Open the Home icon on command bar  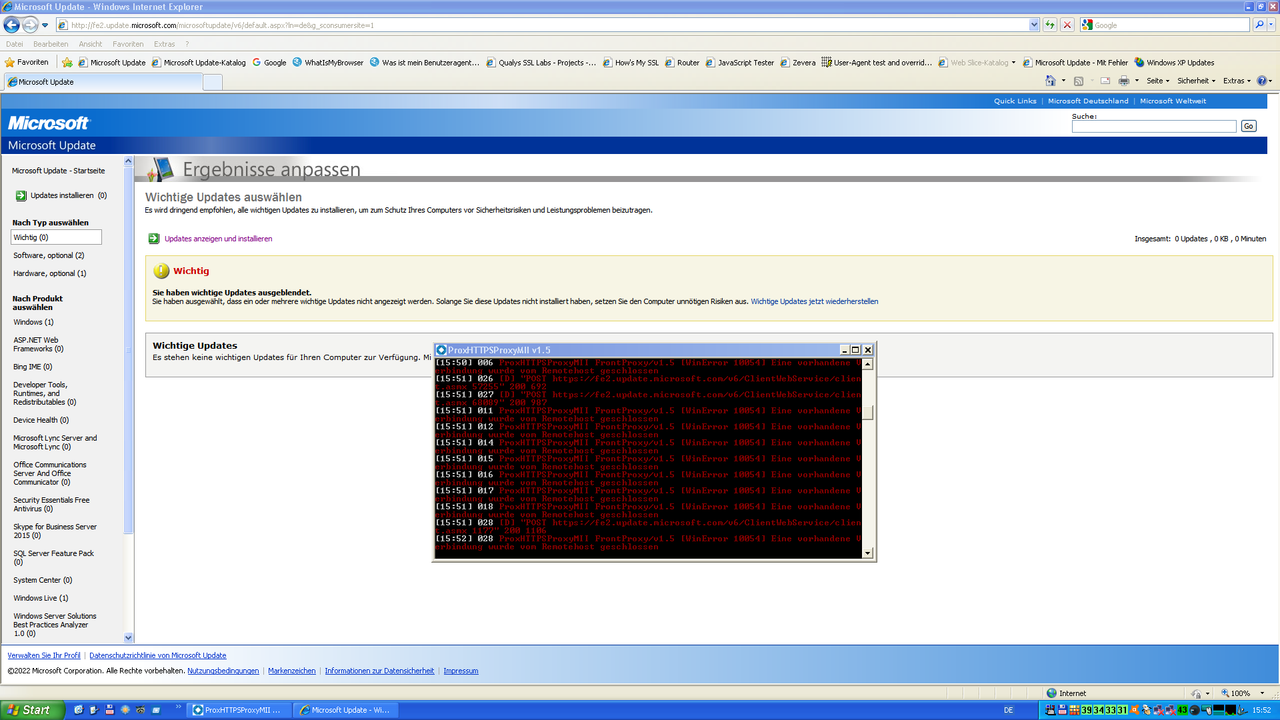click(1051, 80)
